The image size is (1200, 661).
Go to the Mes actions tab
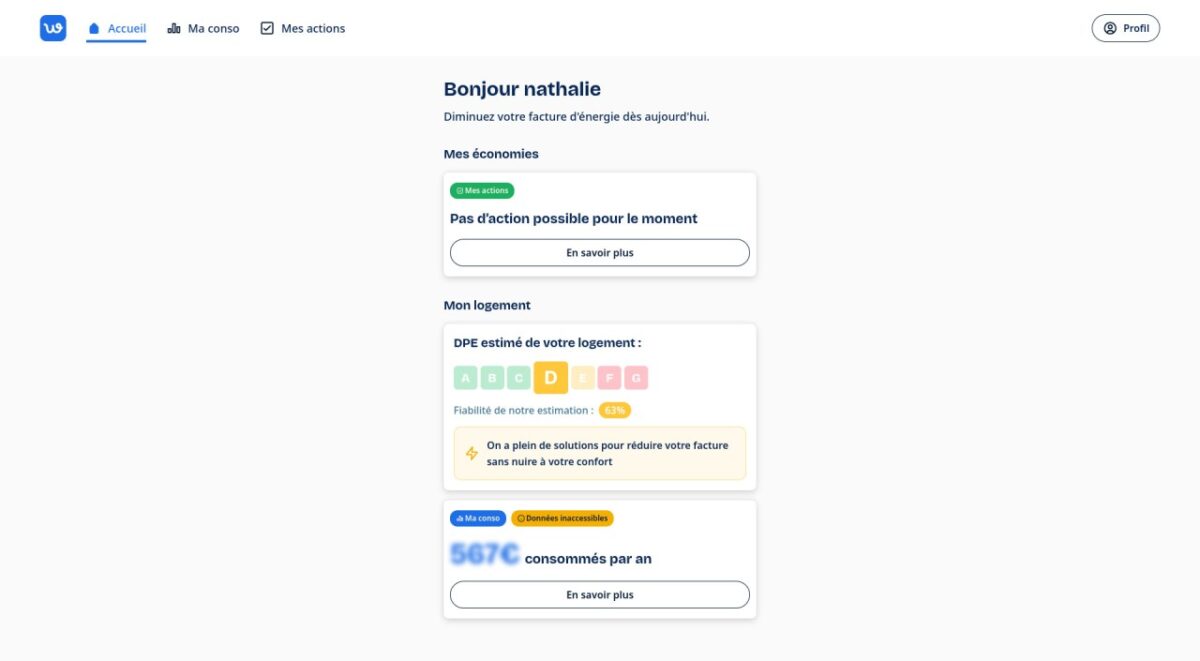coord(303,29)
